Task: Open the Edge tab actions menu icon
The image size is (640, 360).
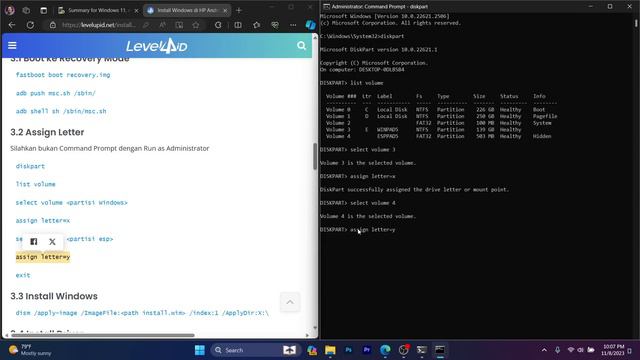Action: (x=44, y=10)
